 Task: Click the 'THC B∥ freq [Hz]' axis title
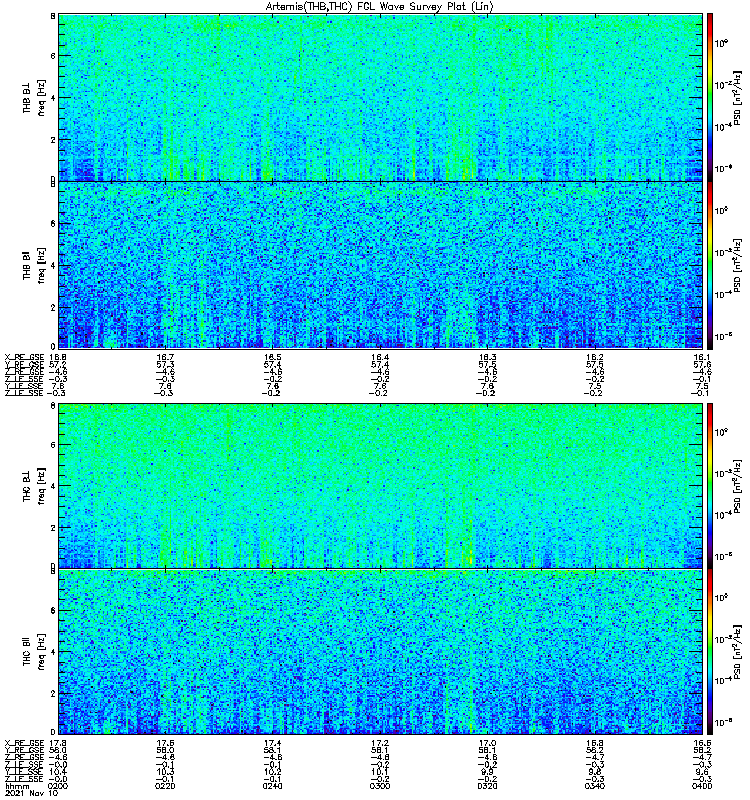tap(33, 652)
